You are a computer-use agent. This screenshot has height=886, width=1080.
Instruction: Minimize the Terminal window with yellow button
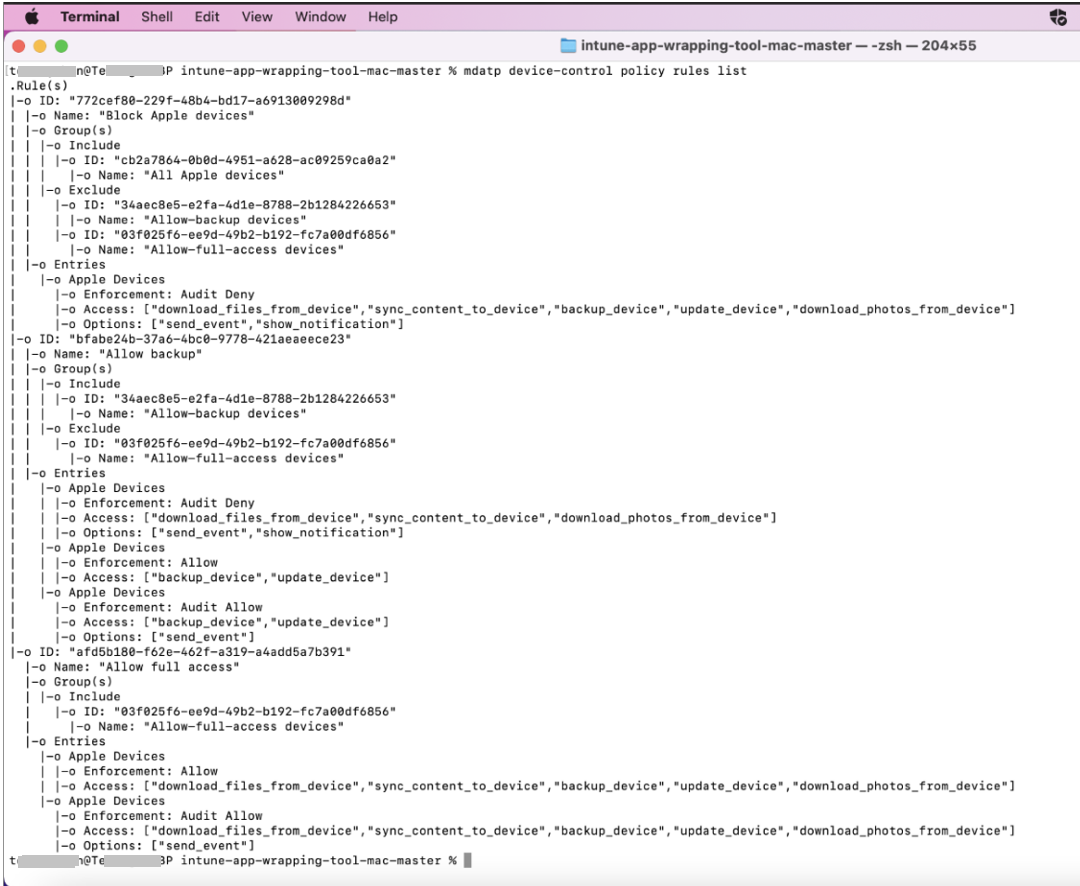[40, 46]
